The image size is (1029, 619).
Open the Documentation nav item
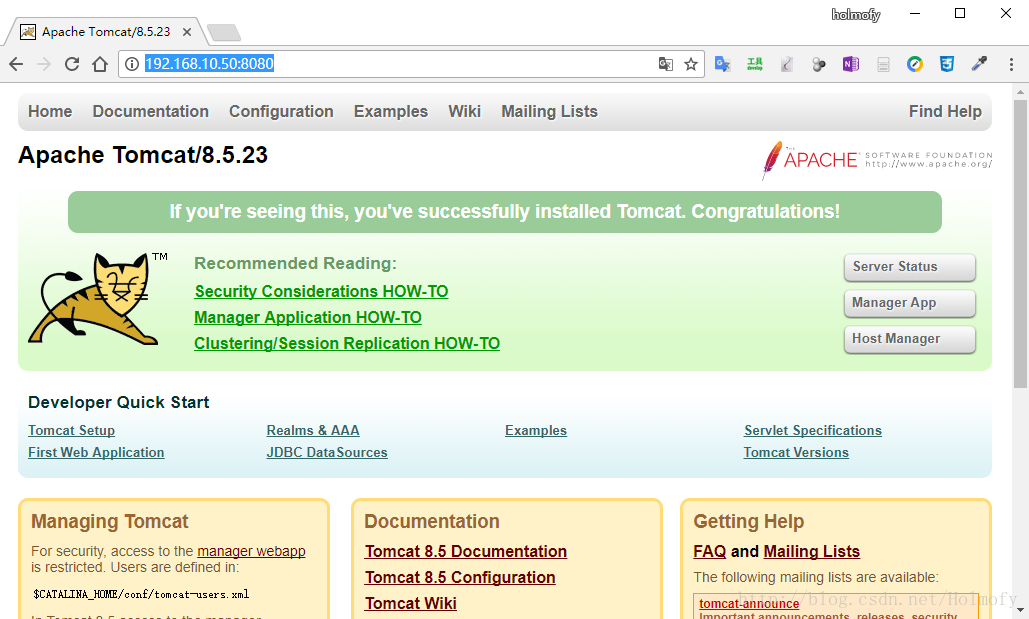coord(150,112)
